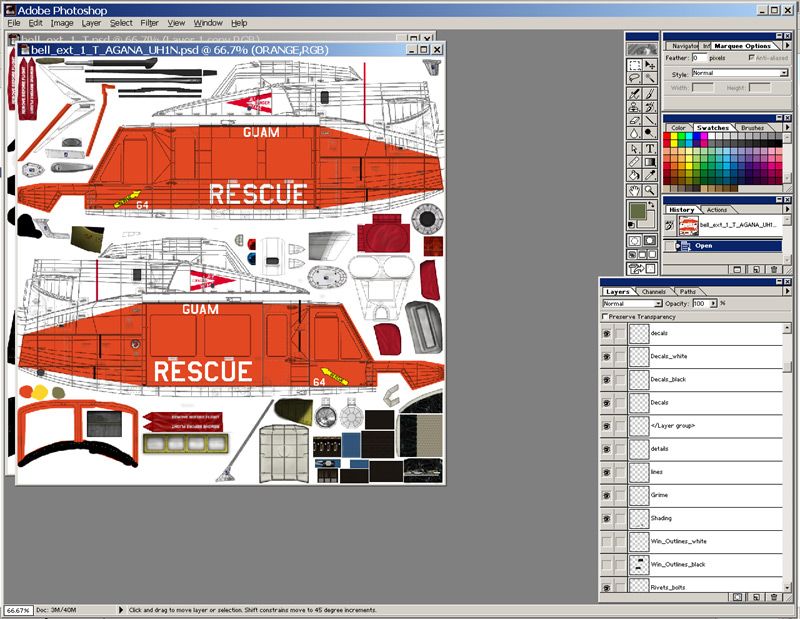Open the Marquee Options panel flyout menu
The height and width of the screenshot is (619, 800).
click(787, 45)
